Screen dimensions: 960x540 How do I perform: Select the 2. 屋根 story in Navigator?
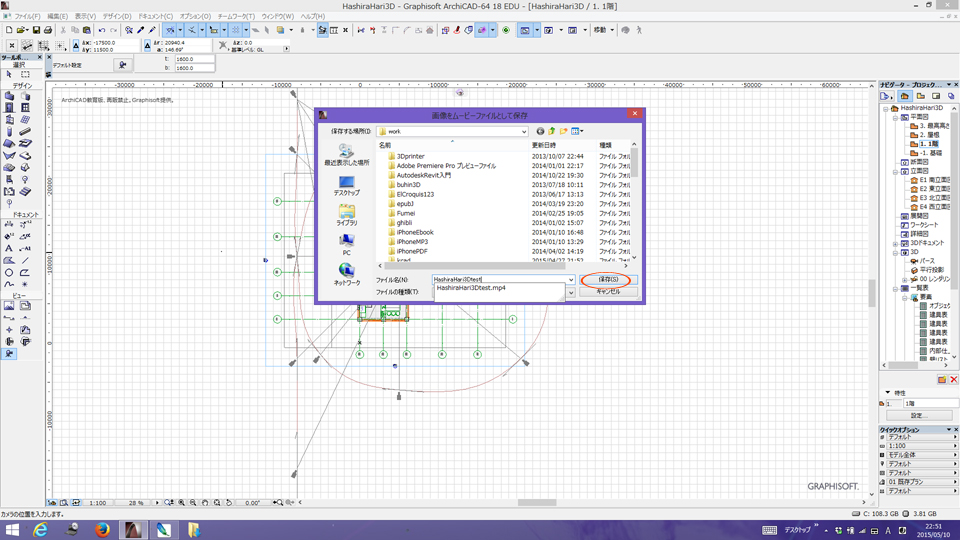click(929, 135)
